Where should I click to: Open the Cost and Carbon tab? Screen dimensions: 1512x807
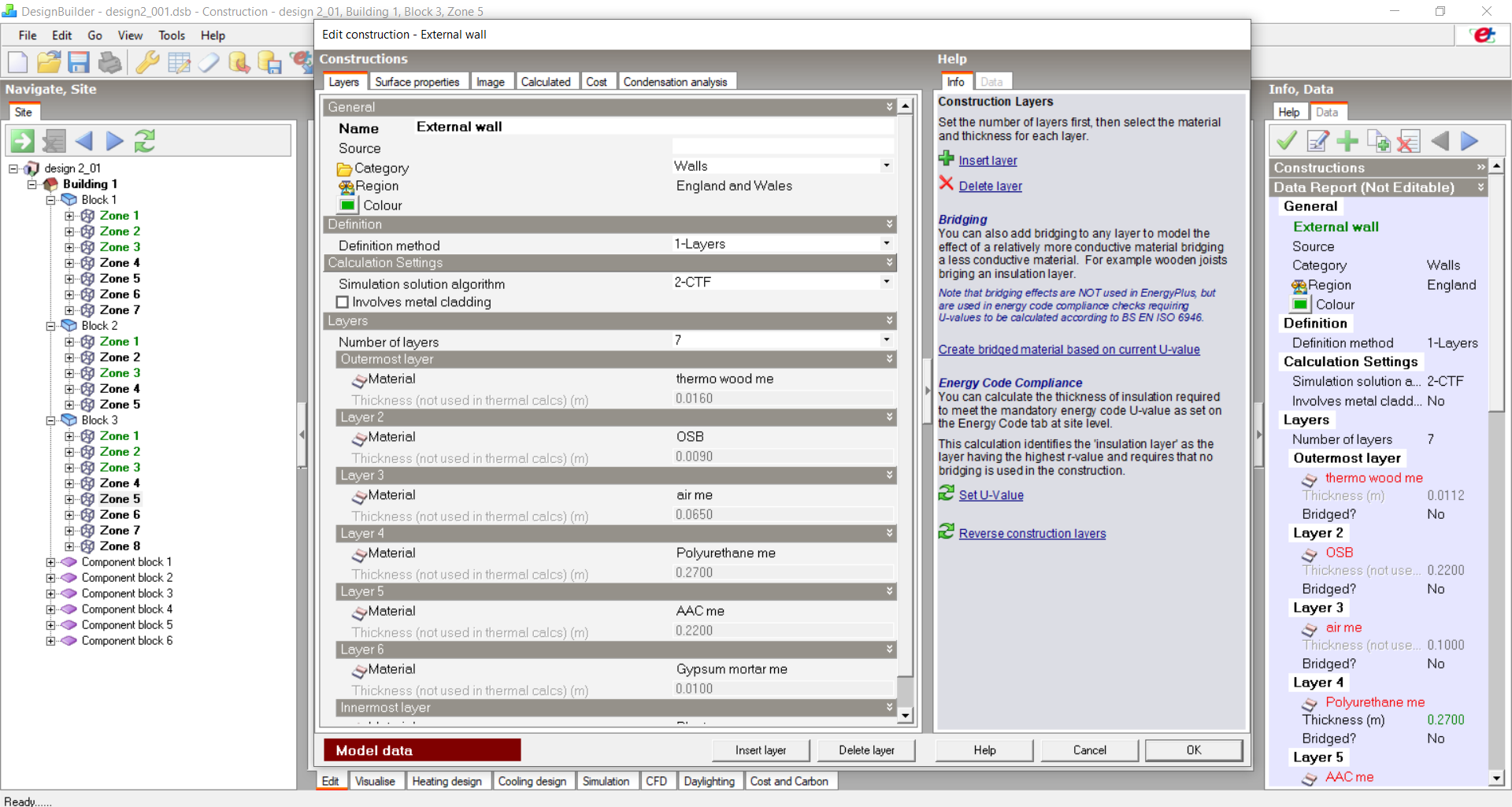[x=789, y=781]
